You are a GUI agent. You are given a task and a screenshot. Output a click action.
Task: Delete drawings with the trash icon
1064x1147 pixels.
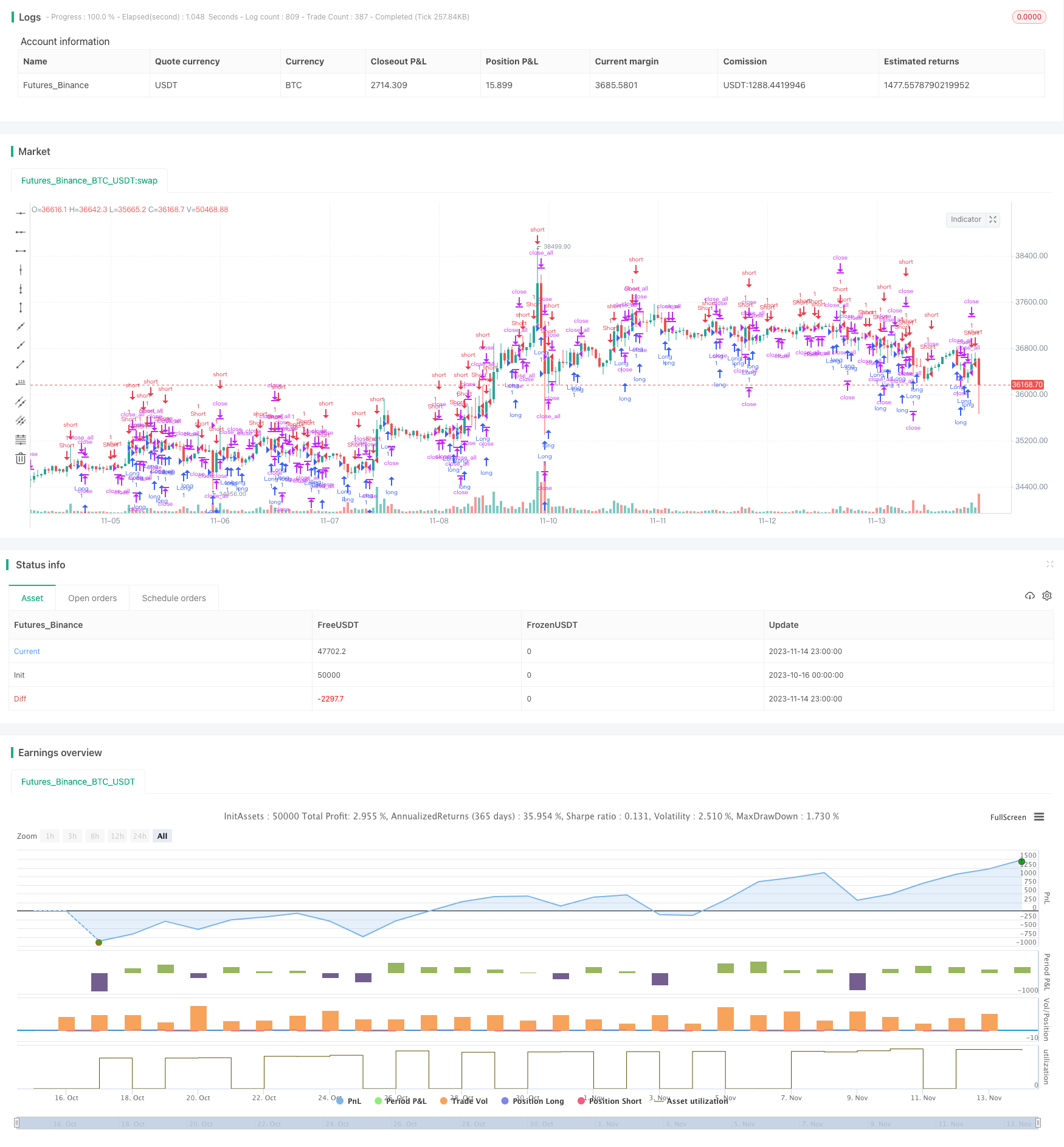(21, 458)
